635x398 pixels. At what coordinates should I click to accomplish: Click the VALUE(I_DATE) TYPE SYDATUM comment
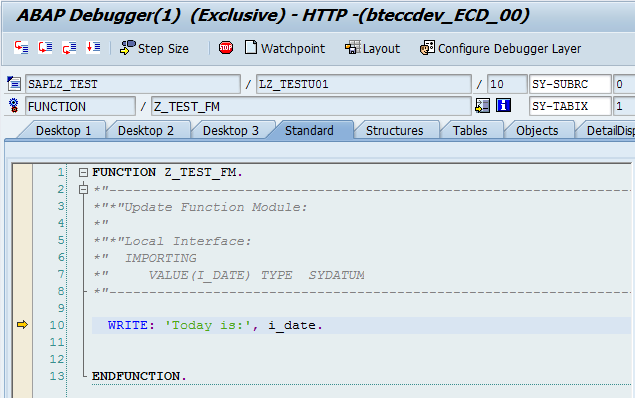(256, 275)
